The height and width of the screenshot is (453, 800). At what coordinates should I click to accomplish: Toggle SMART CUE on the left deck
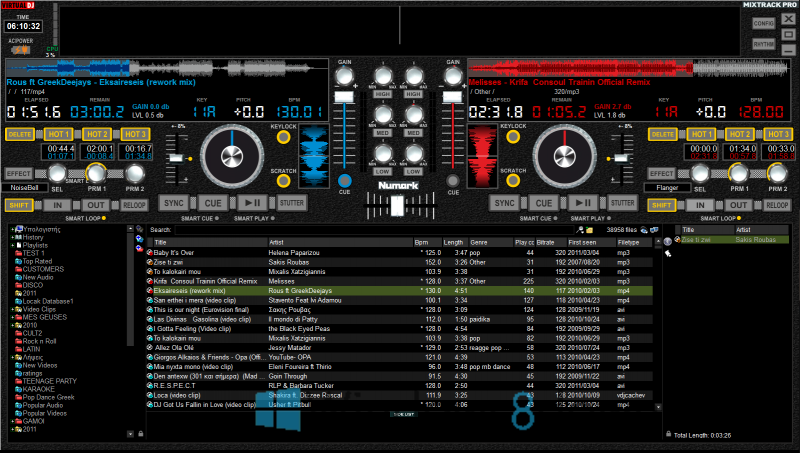[199, 218]
